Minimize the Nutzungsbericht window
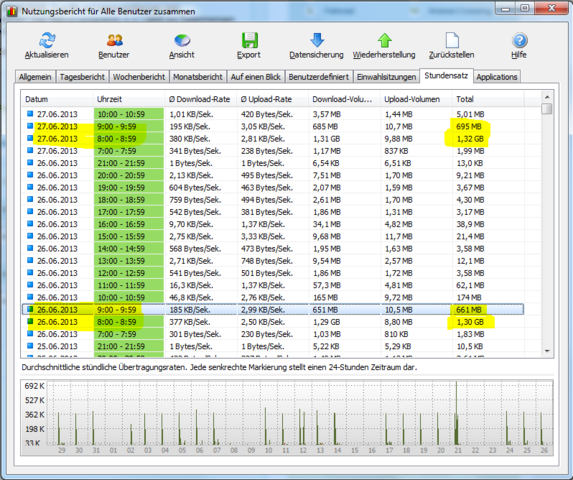573x480 pixels. 506,8
